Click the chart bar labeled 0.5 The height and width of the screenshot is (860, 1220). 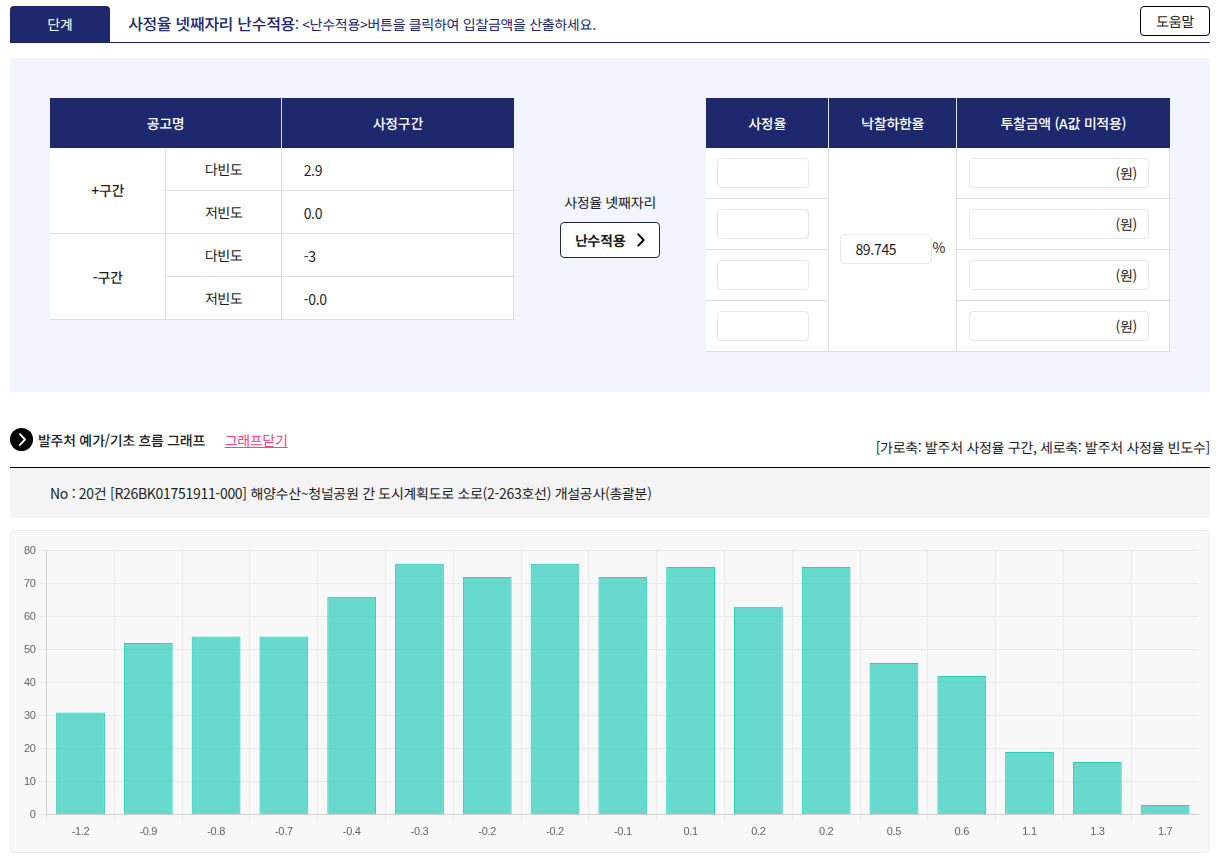894,738
